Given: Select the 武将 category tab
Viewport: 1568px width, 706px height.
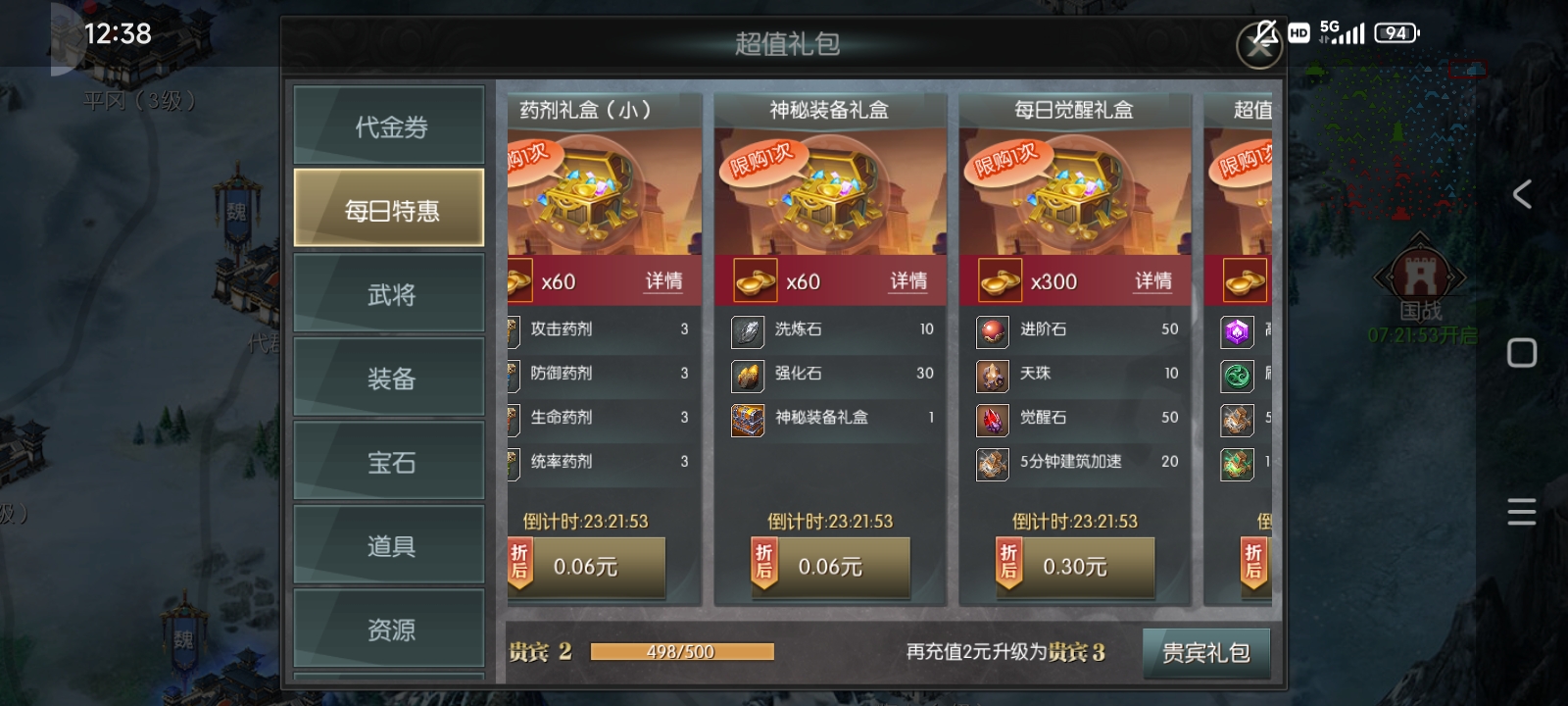Looking at the screenshot, I should pyautogui.click(x=389, y=293).
